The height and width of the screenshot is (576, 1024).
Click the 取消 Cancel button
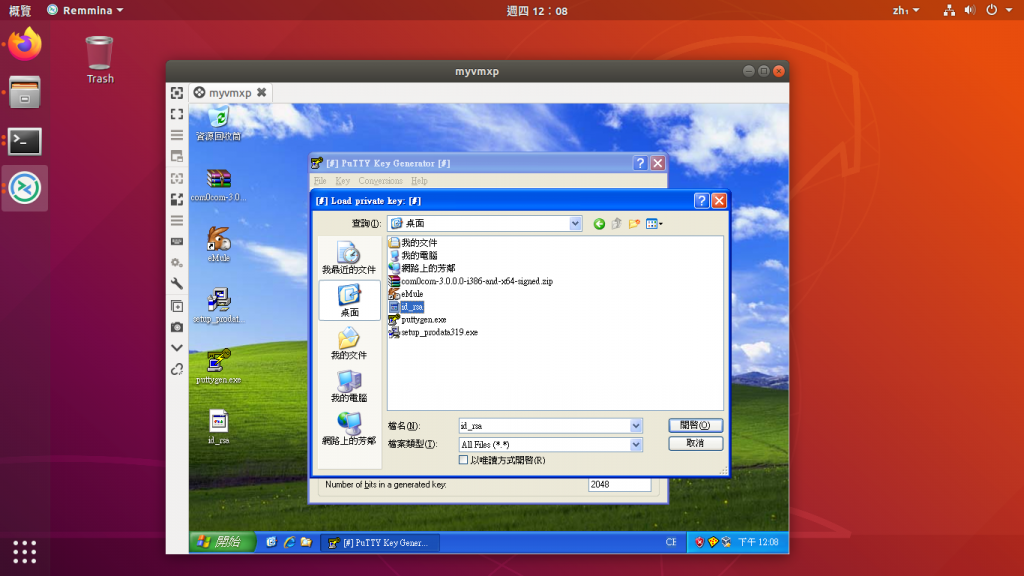(696, 443)
